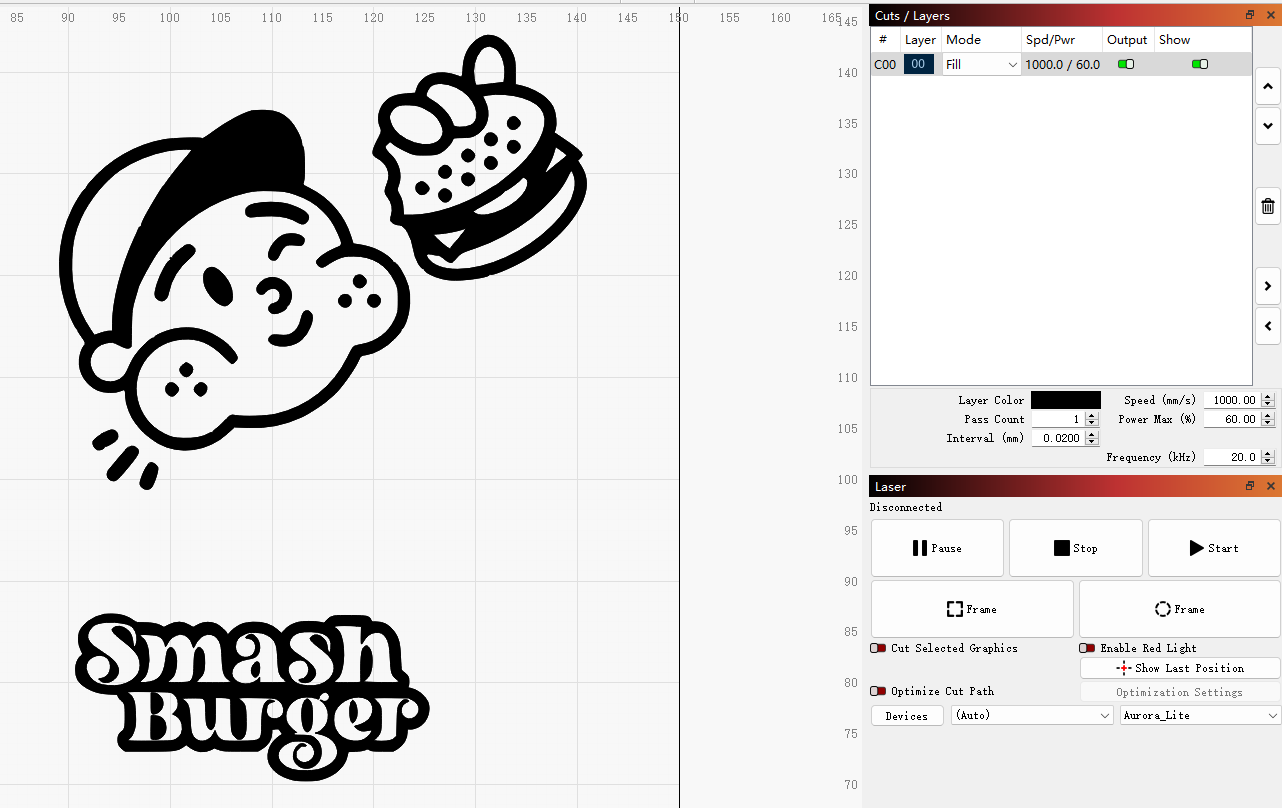
Task: Click the circular Frame button
Action: point(1180,609)
